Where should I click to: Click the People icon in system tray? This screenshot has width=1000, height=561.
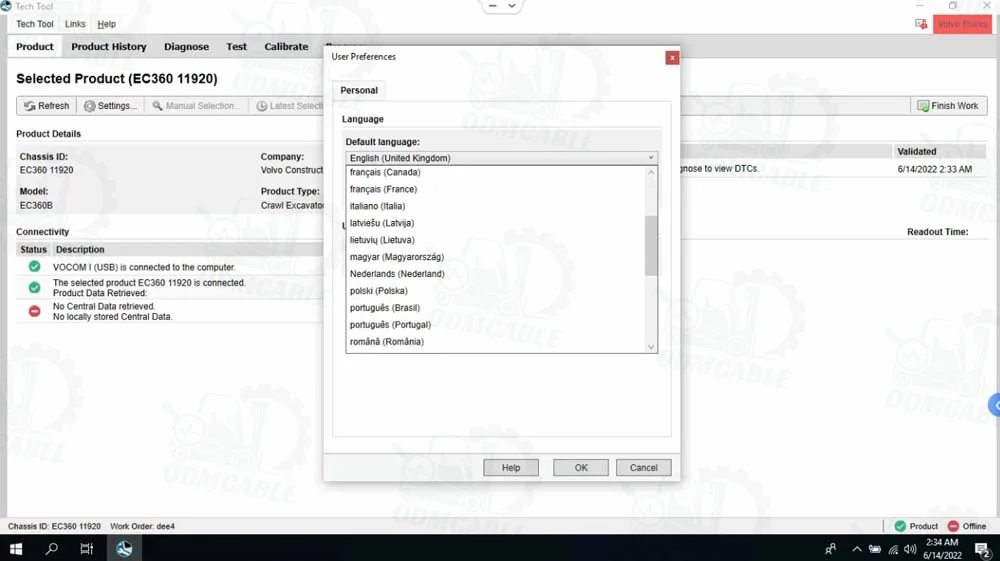830,549
